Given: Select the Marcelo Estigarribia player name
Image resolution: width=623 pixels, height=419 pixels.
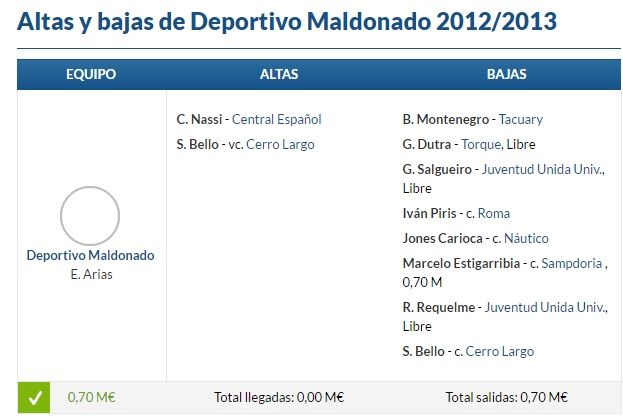Looking at the screenshot, I should [x=461, y=264].
